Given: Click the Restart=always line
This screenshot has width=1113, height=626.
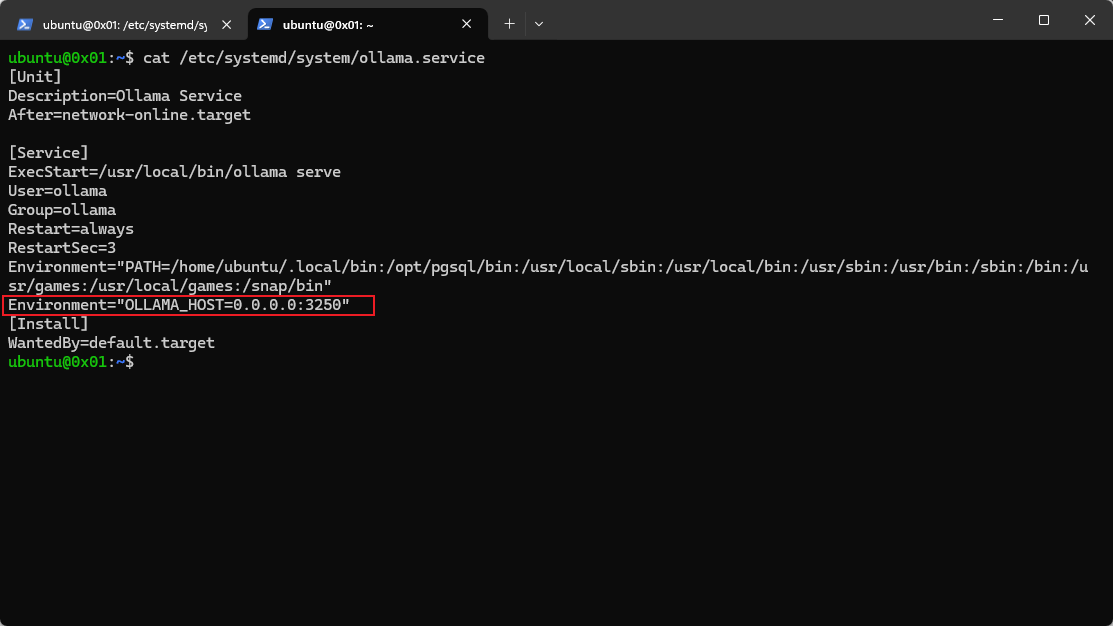Looking at the screenshot, I should pyautogui.click(x=71, y=229).
